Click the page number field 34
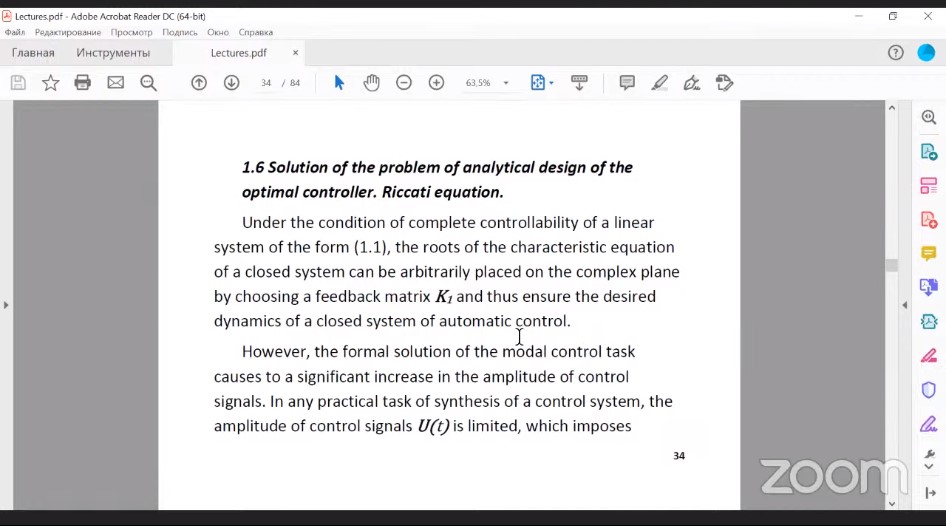 (x=266, y=83)
